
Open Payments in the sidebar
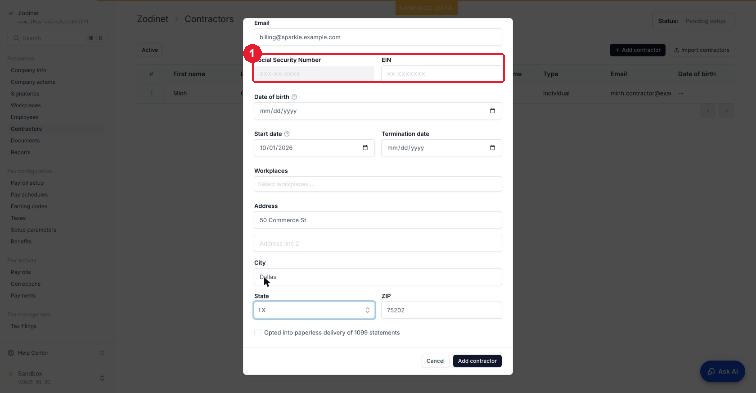(x=23, y=296)
